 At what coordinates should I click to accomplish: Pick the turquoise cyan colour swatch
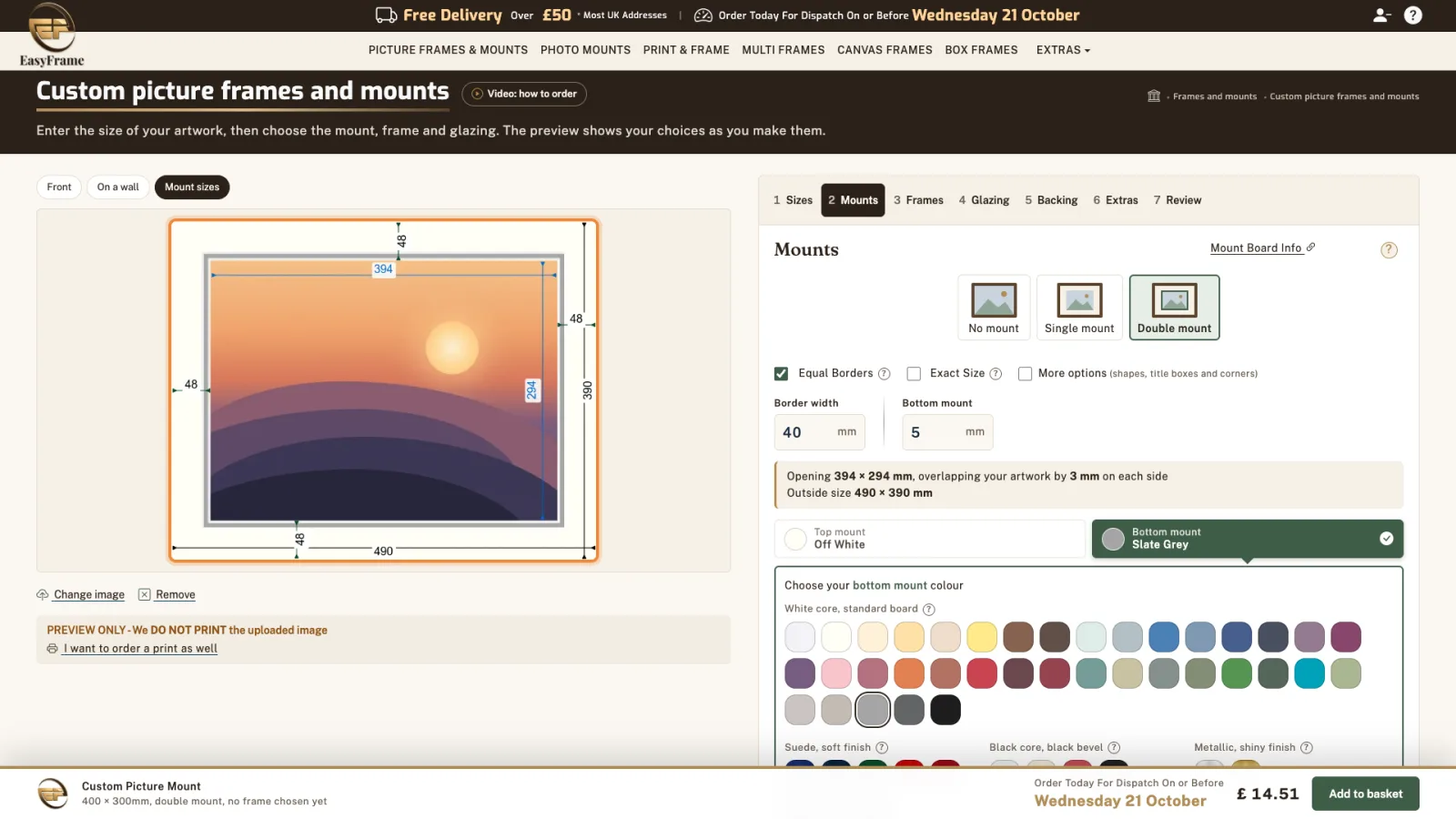pos(1309,673)
